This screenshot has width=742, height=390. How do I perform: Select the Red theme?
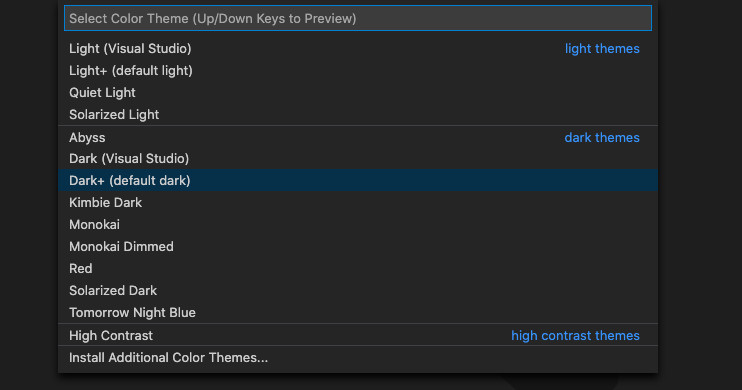coord(358,268)
